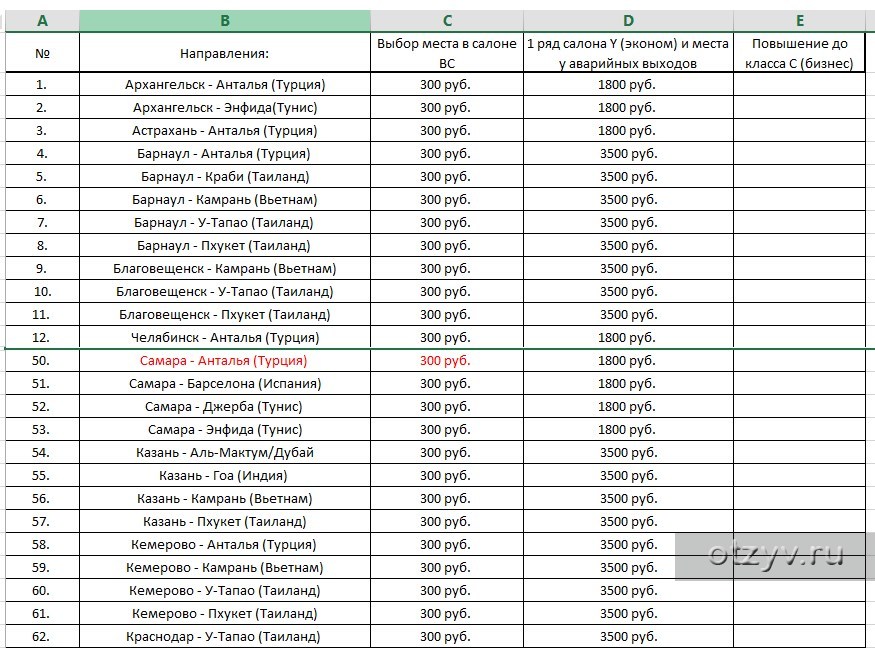Image resolution: width=875 pixels, height=648 pixels.
Task: Select the column E header
Action: pyautogui.click(x=800, y=20)
